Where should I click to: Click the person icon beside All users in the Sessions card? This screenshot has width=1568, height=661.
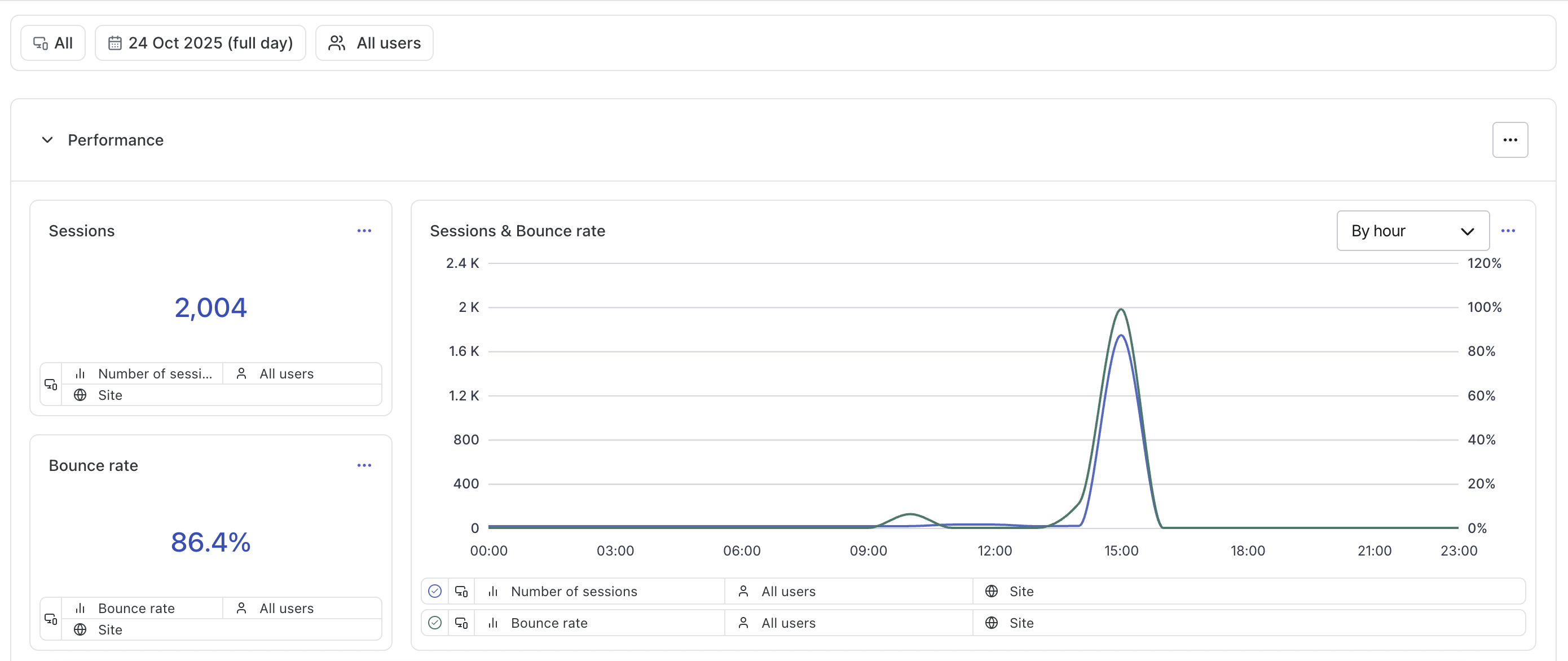pyautogui.click(x=241, y=374)
